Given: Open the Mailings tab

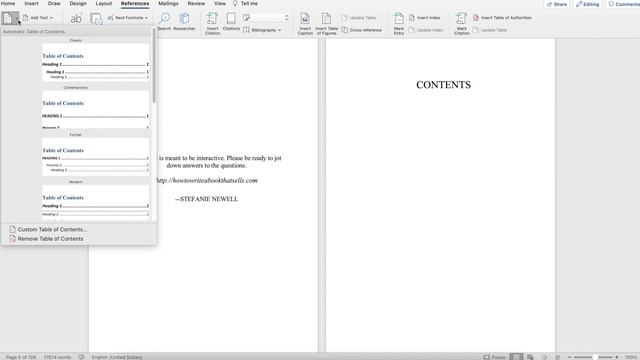Looking at the screenshot, I should tap(168, 3).
